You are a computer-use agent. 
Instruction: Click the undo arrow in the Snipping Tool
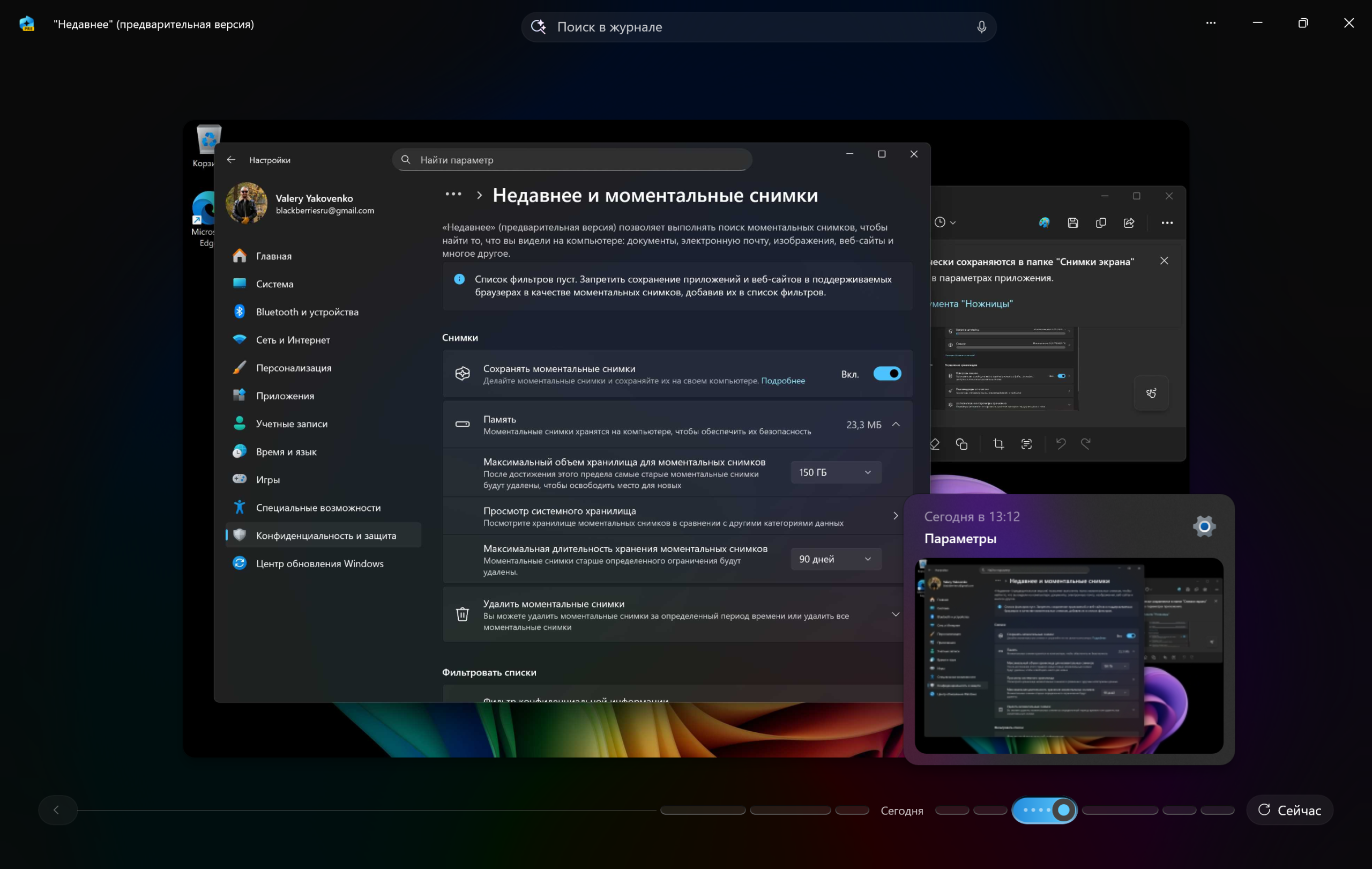coord(1060,443)
